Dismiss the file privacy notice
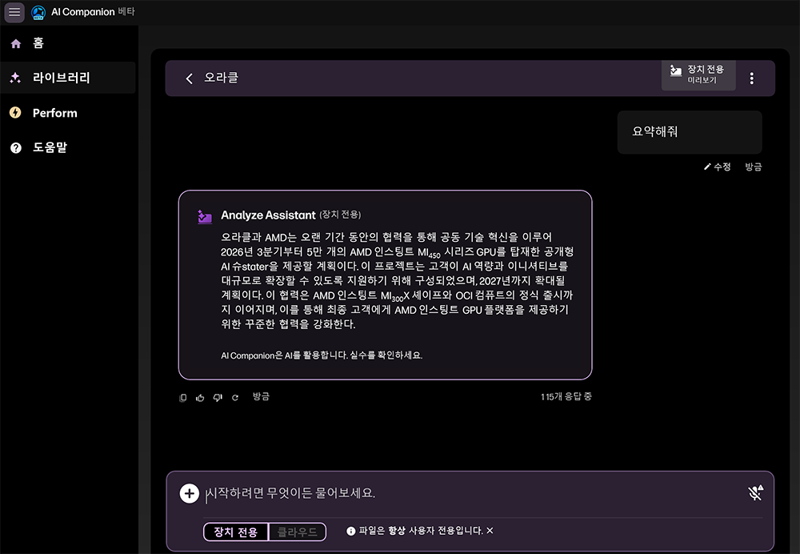 [x=490, y=531]
